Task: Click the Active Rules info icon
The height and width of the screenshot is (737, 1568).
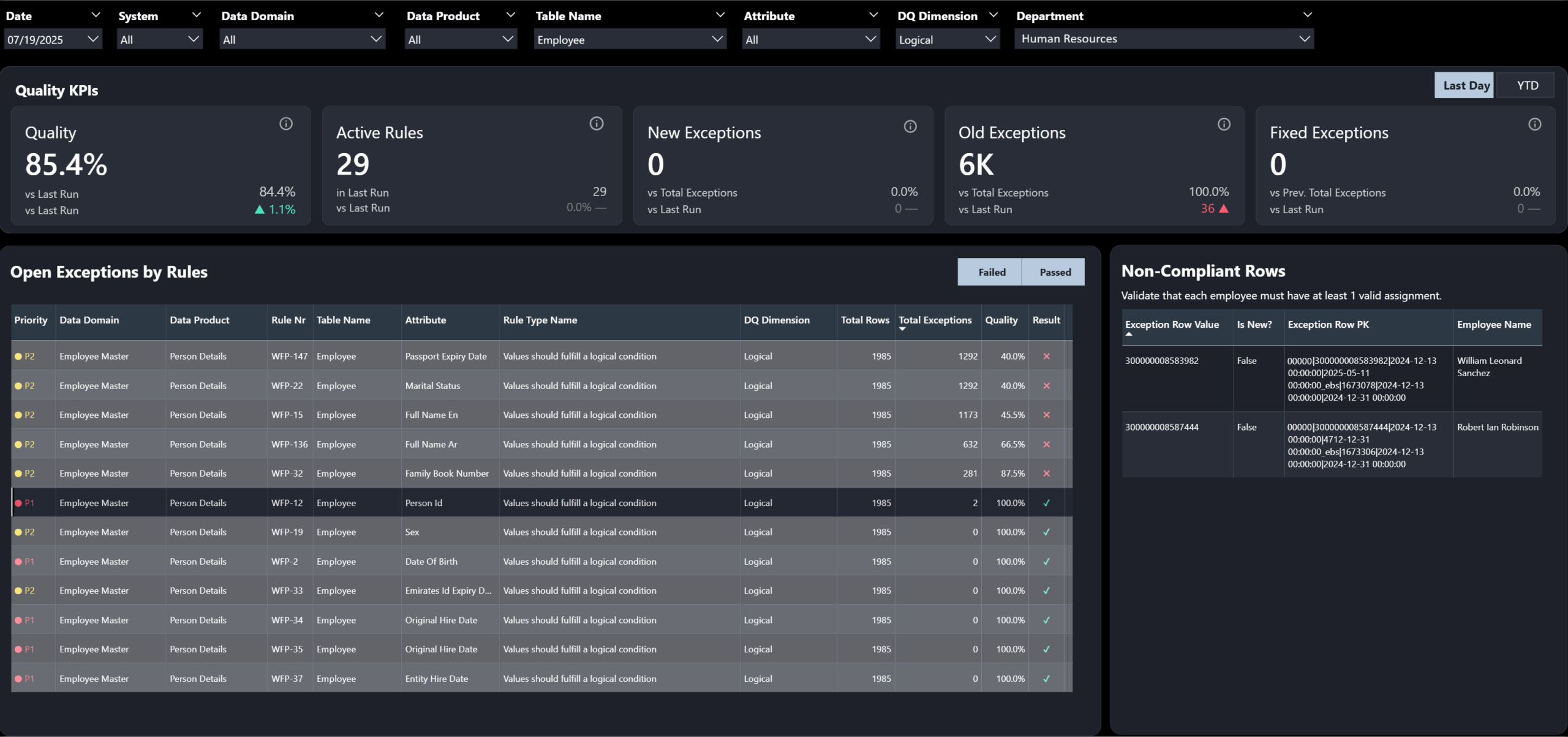Action: tap(597, 123)
